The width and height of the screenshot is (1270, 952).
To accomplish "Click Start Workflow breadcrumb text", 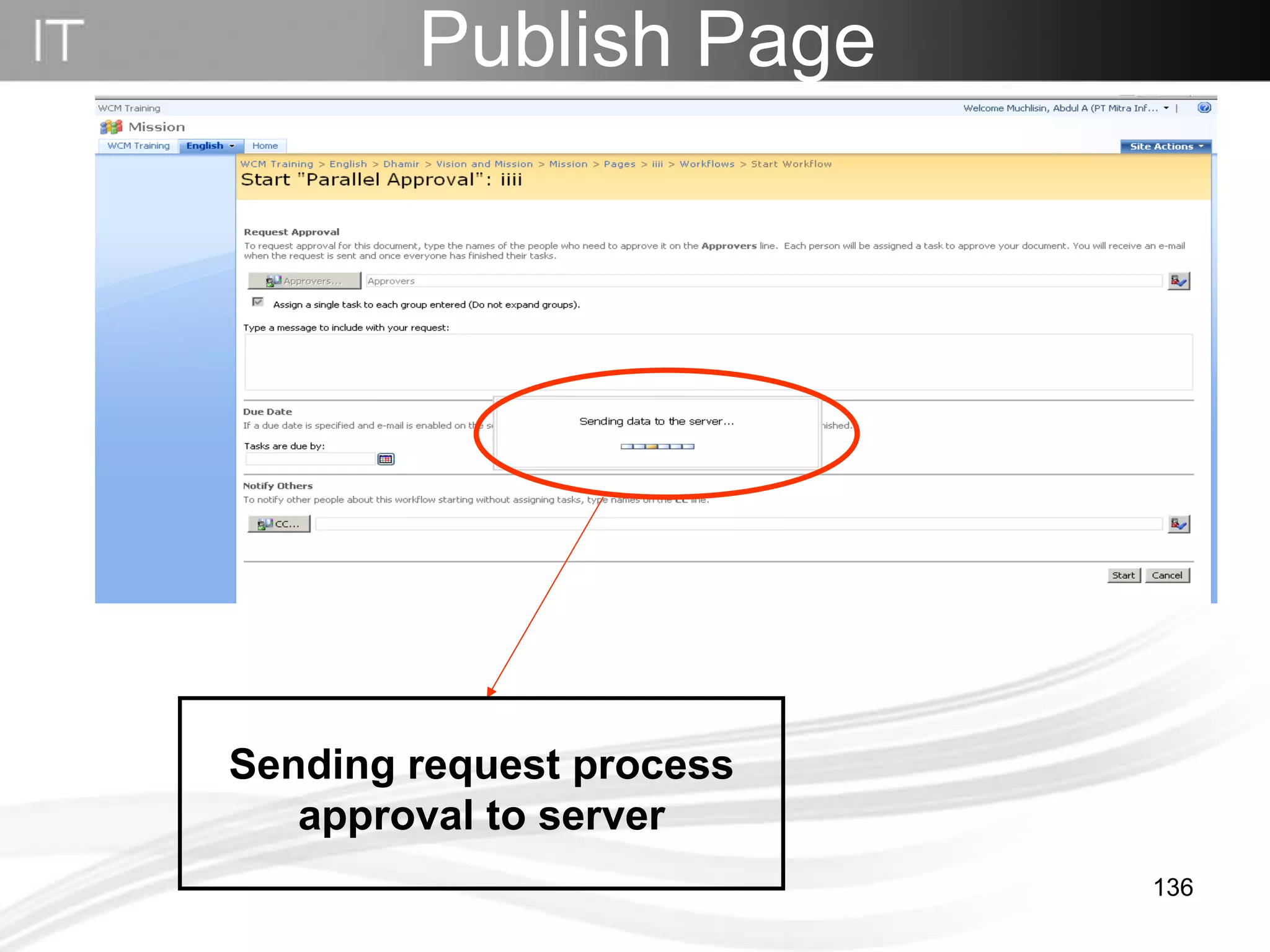I will tap(791, 164).
